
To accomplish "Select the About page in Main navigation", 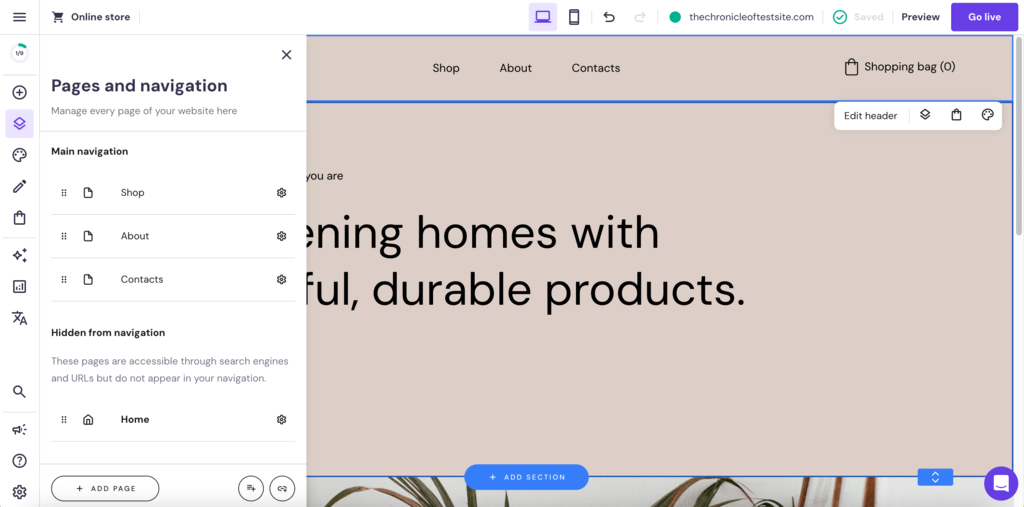I will click(x=135, y=236).
